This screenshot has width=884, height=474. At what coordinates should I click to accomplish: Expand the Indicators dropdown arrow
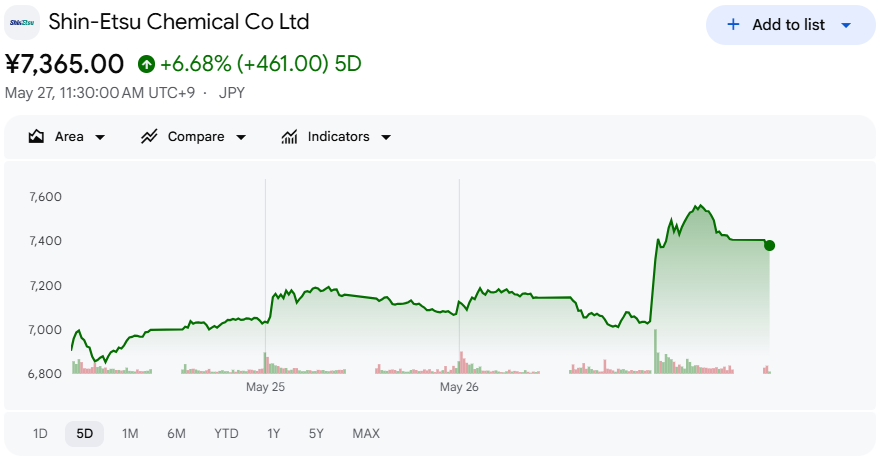386,137
